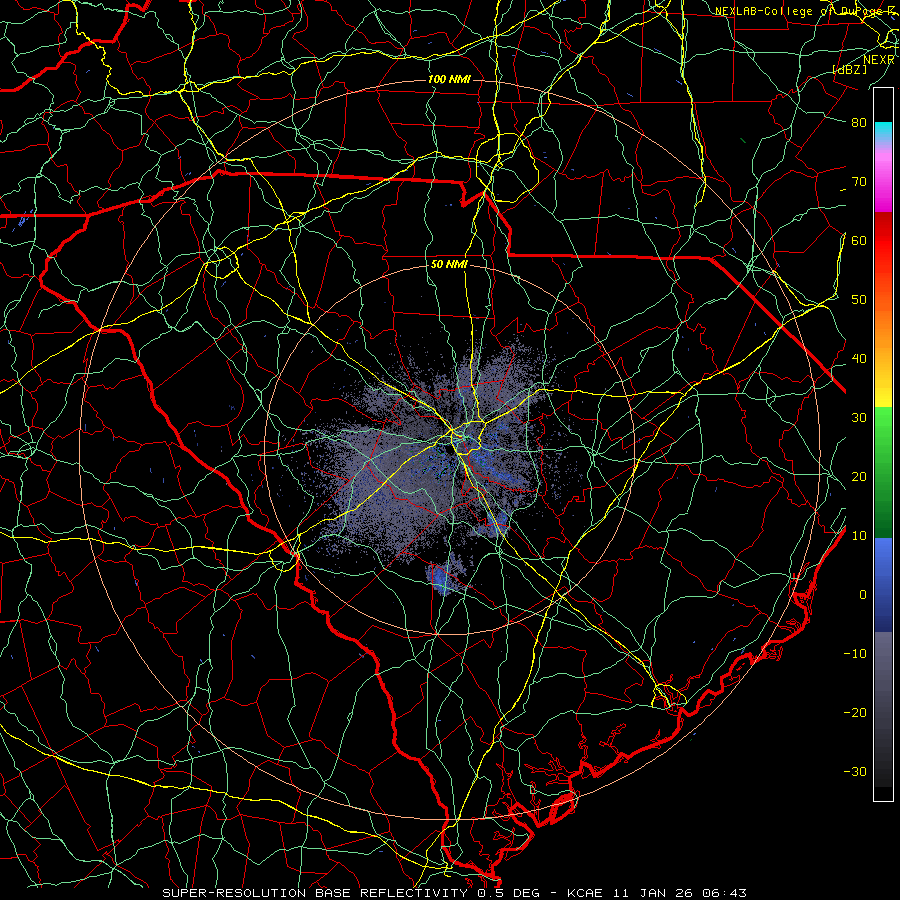Click the 80 value on the dBZ scale
Image resolution: width=900 pixels, height=900 pixels.
859,122
